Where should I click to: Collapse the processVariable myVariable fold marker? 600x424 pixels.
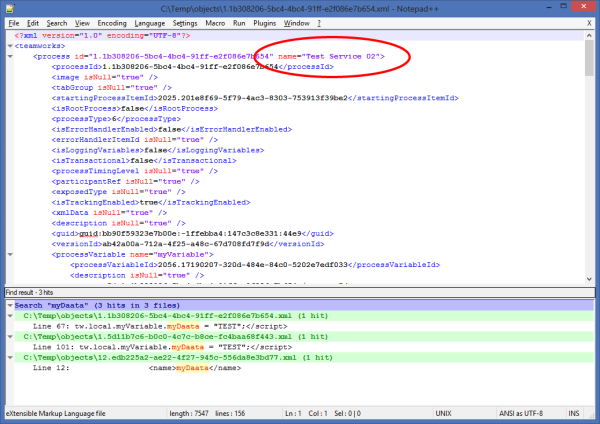pyautogui.click(x=10, y=254)
